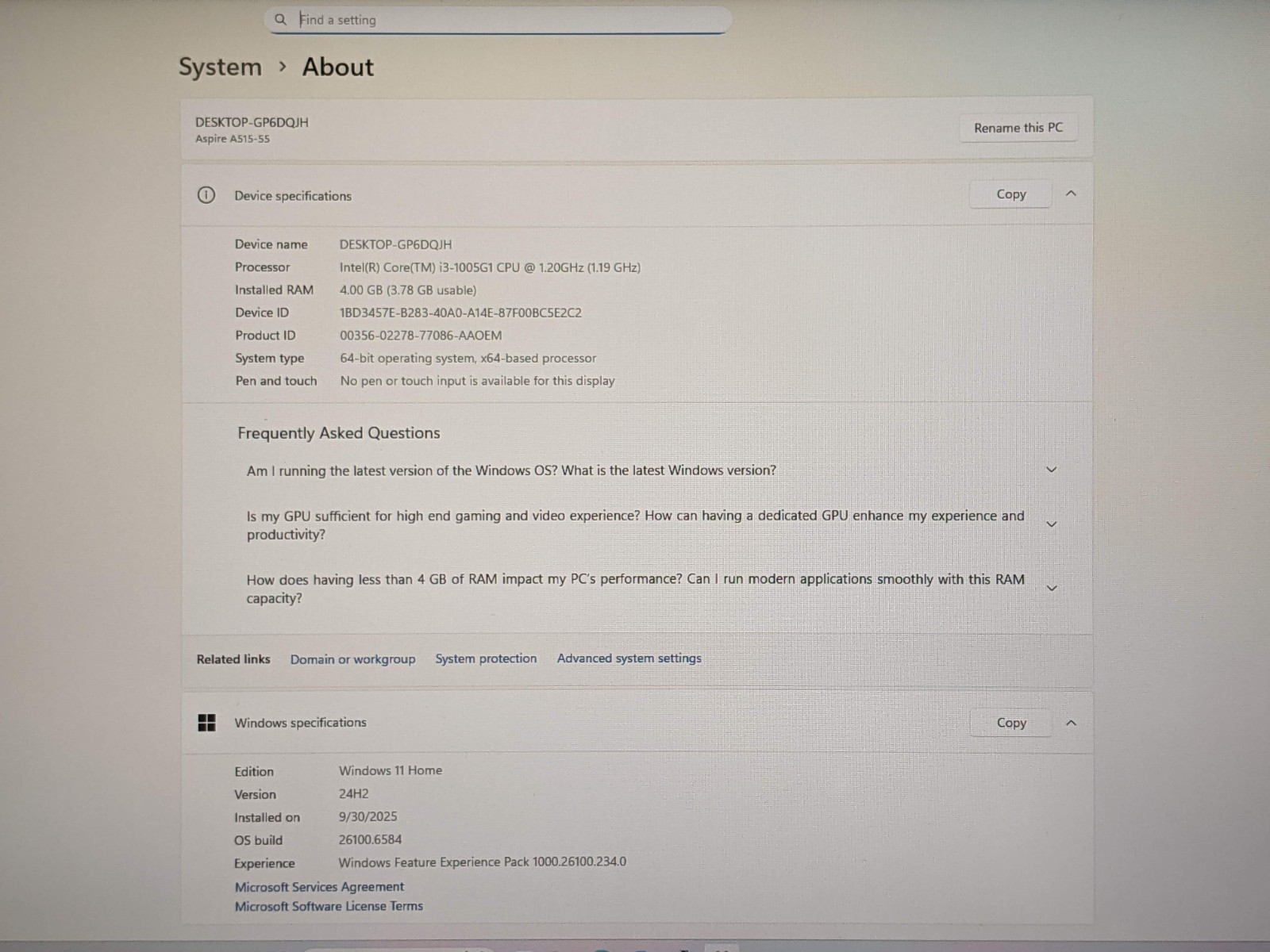This screenshot has height=952, width=1270.
Task: Click the Frequently Asked Questions heading
Action: coord(338,433)
